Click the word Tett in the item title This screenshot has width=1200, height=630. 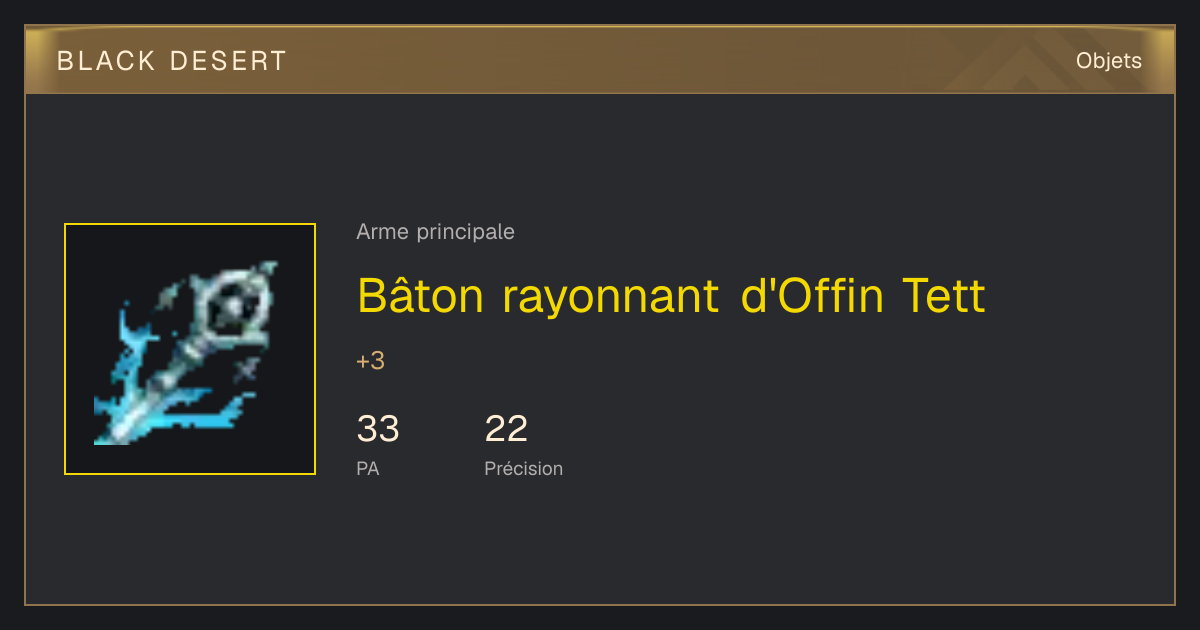tap(943, 295)
